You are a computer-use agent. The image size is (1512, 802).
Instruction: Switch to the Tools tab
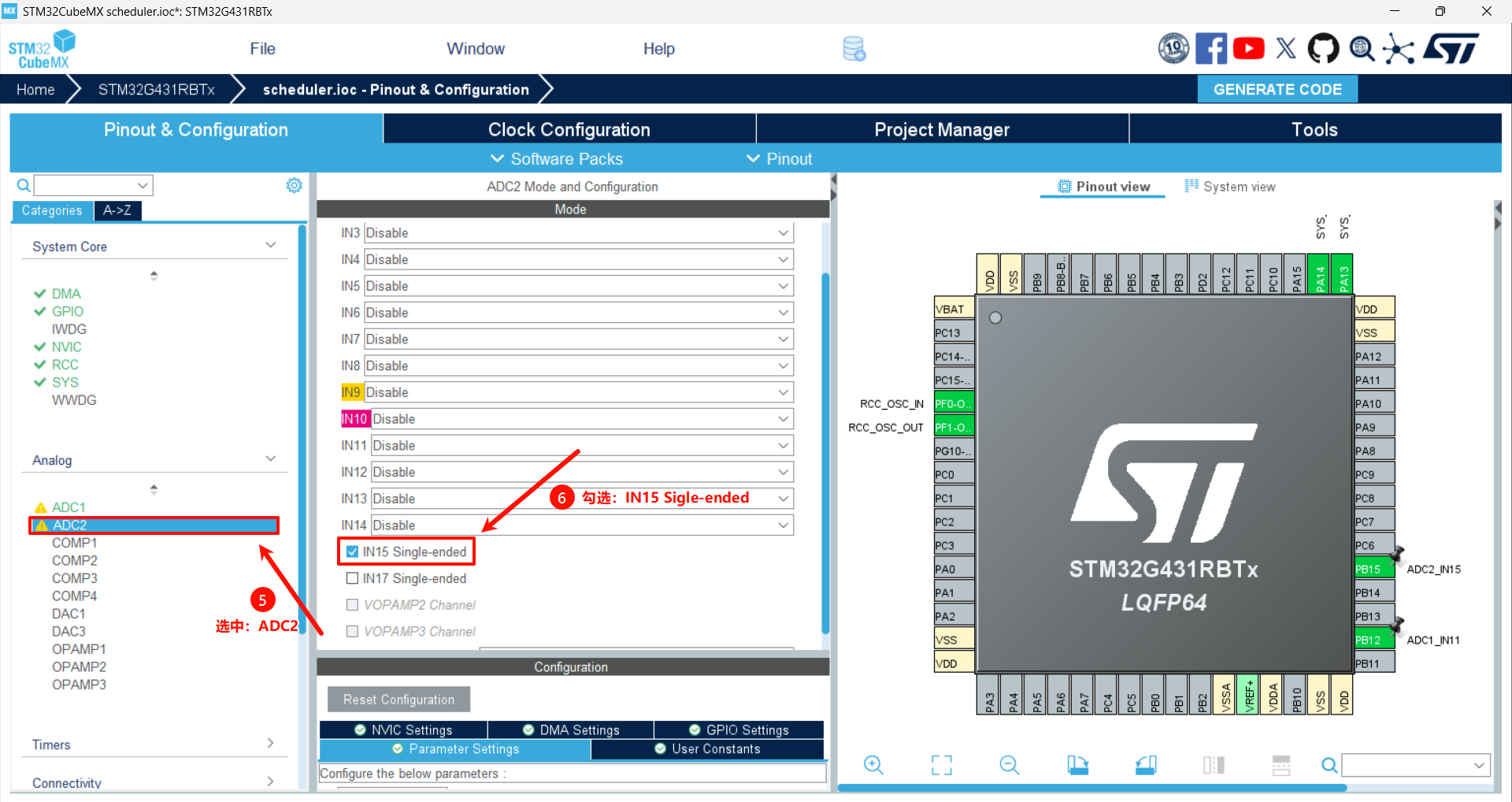click(1315, 129)
